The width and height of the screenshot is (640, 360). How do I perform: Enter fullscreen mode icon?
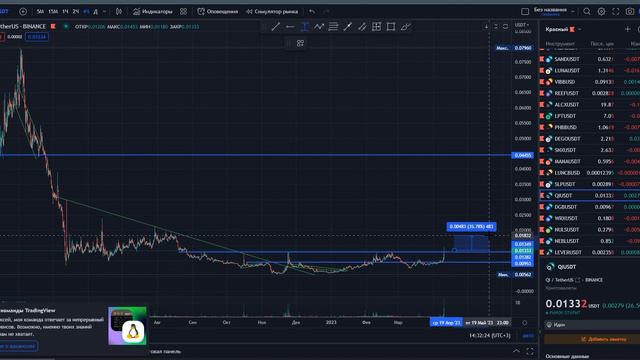616,11
